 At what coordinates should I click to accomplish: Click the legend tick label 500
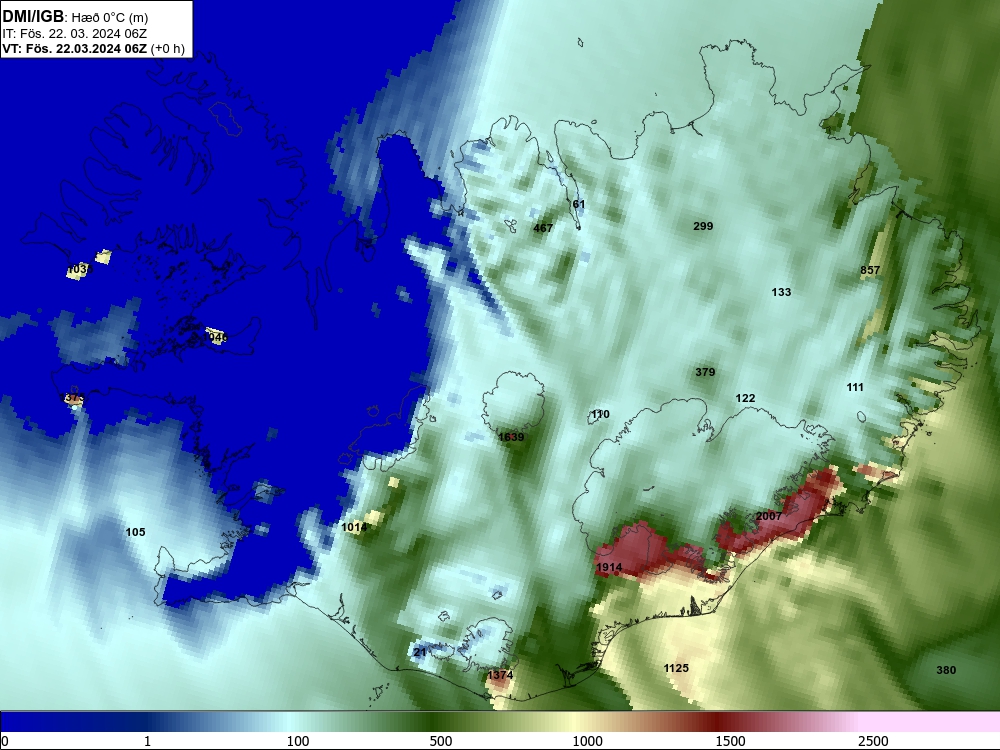pyautogui.click(x=441, y=741)
